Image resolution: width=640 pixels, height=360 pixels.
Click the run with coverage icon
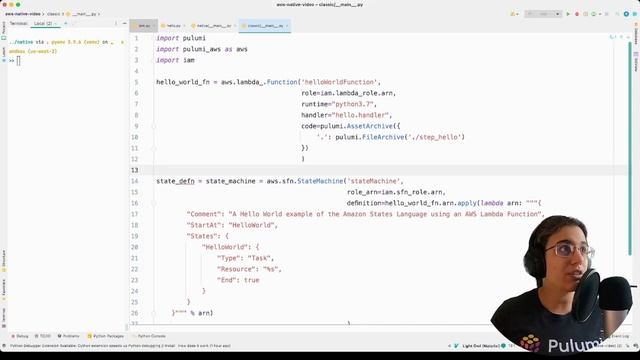[585, 14]
